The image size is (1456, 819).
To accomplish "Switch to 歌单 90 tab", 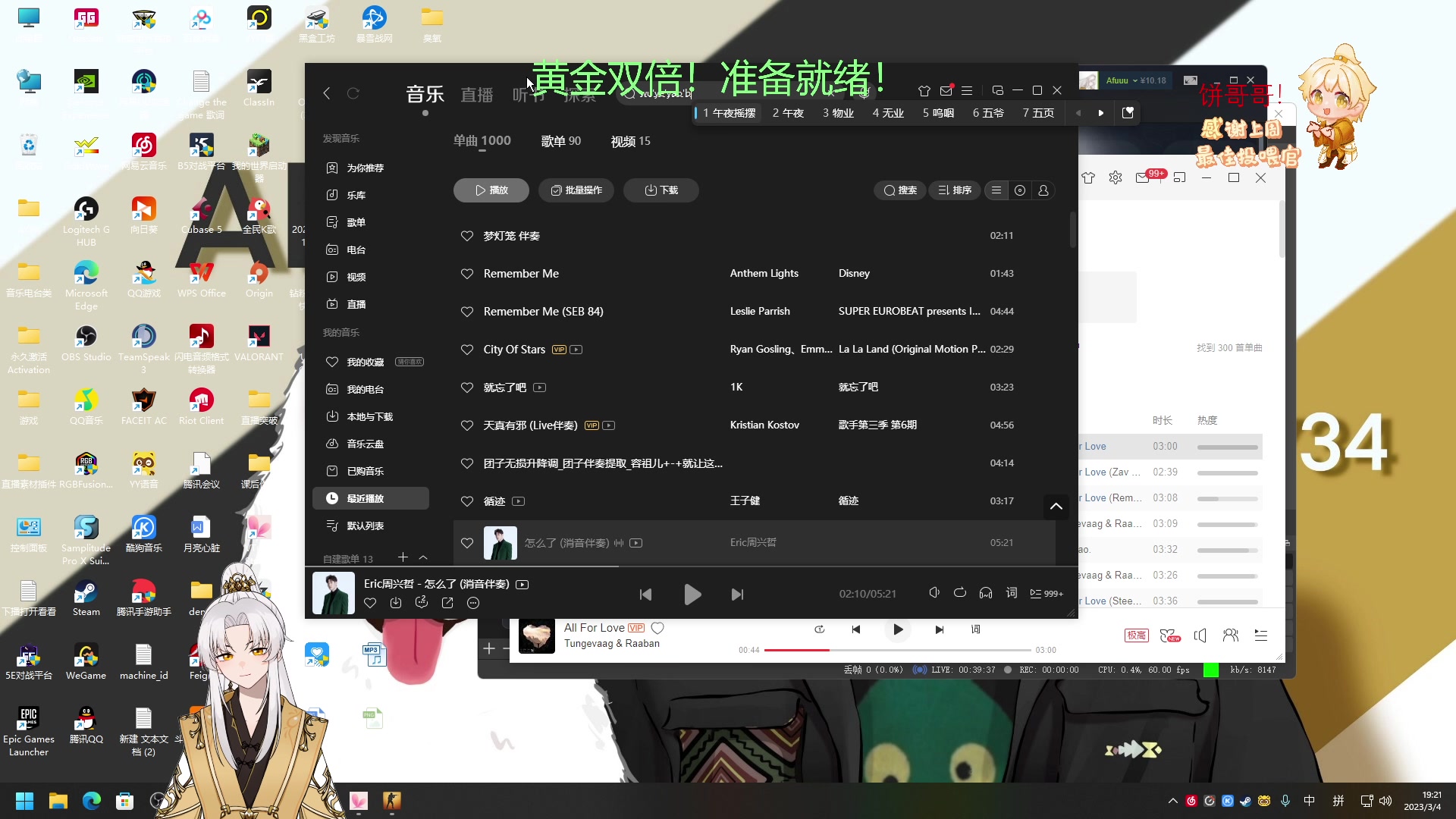I will tap(561, 141).
